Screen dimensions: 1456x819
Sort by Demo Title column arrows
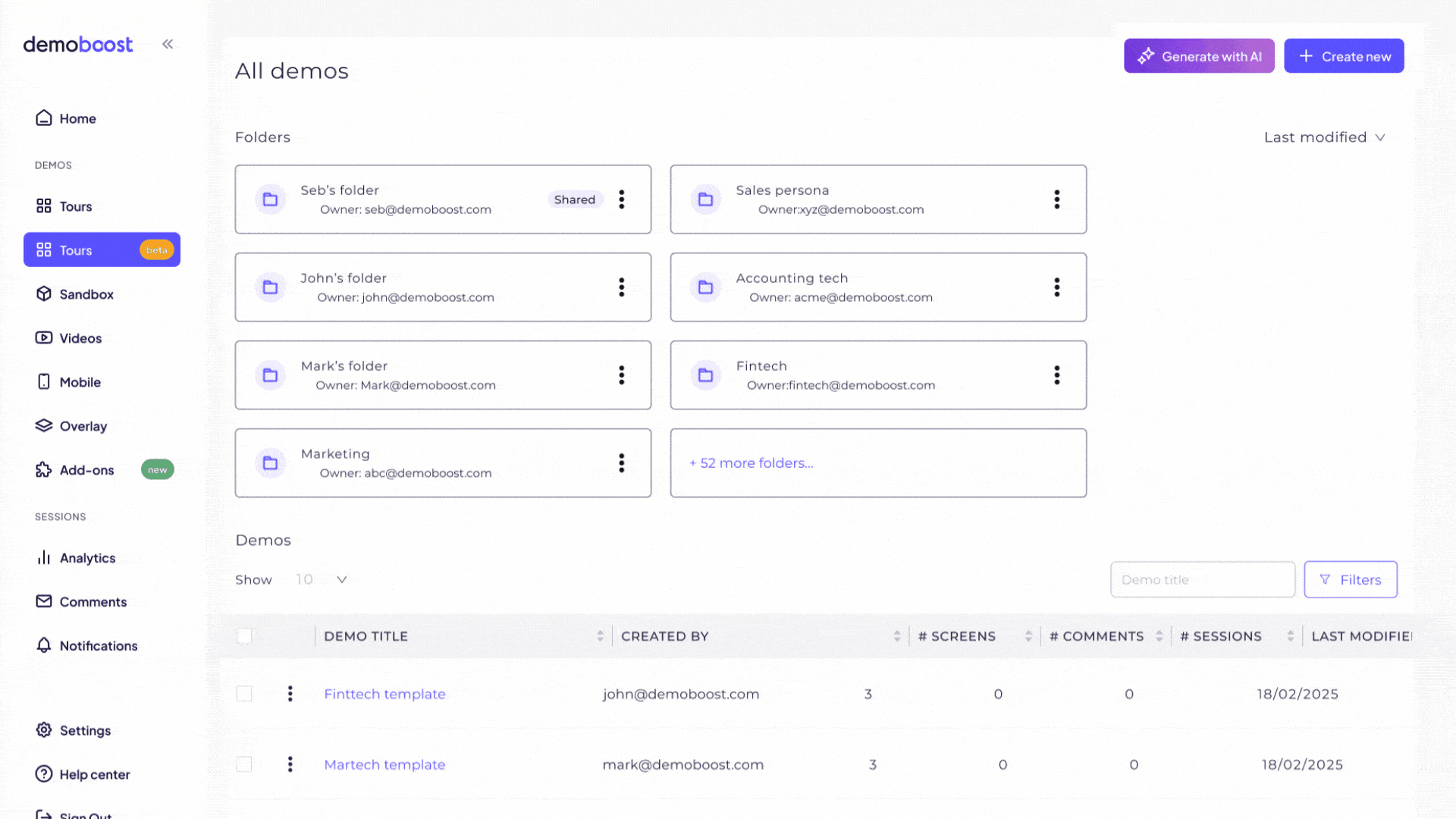(x=600, y=636)
